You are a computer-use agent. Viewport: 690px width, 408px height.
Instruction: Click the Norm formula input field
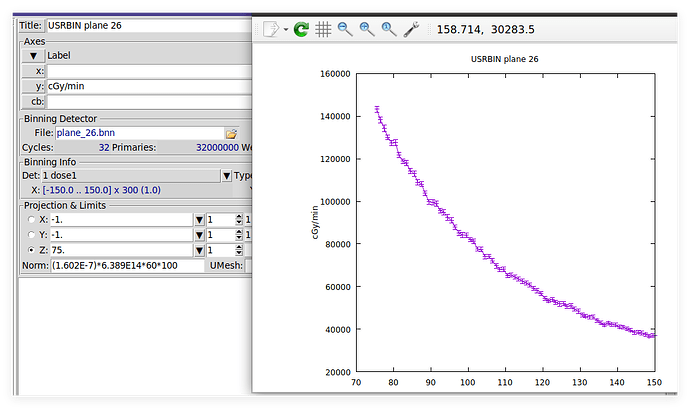click(128, 266)
